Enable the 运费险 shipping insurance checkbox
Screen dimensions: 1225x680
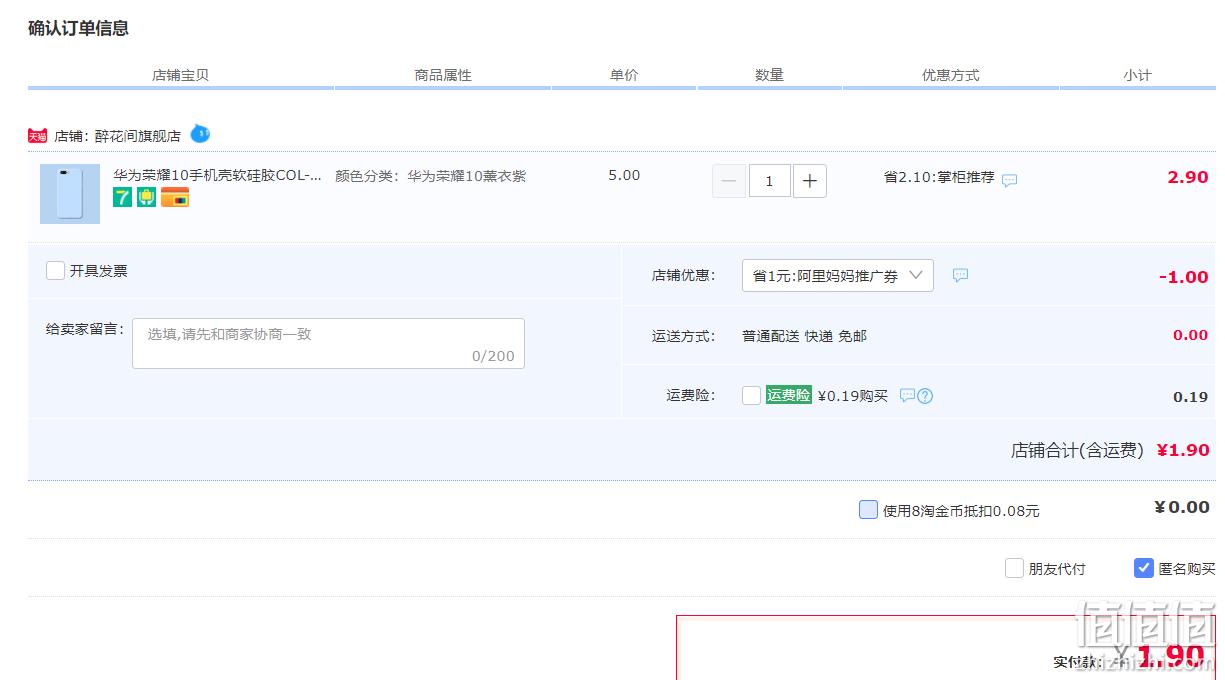752,395
